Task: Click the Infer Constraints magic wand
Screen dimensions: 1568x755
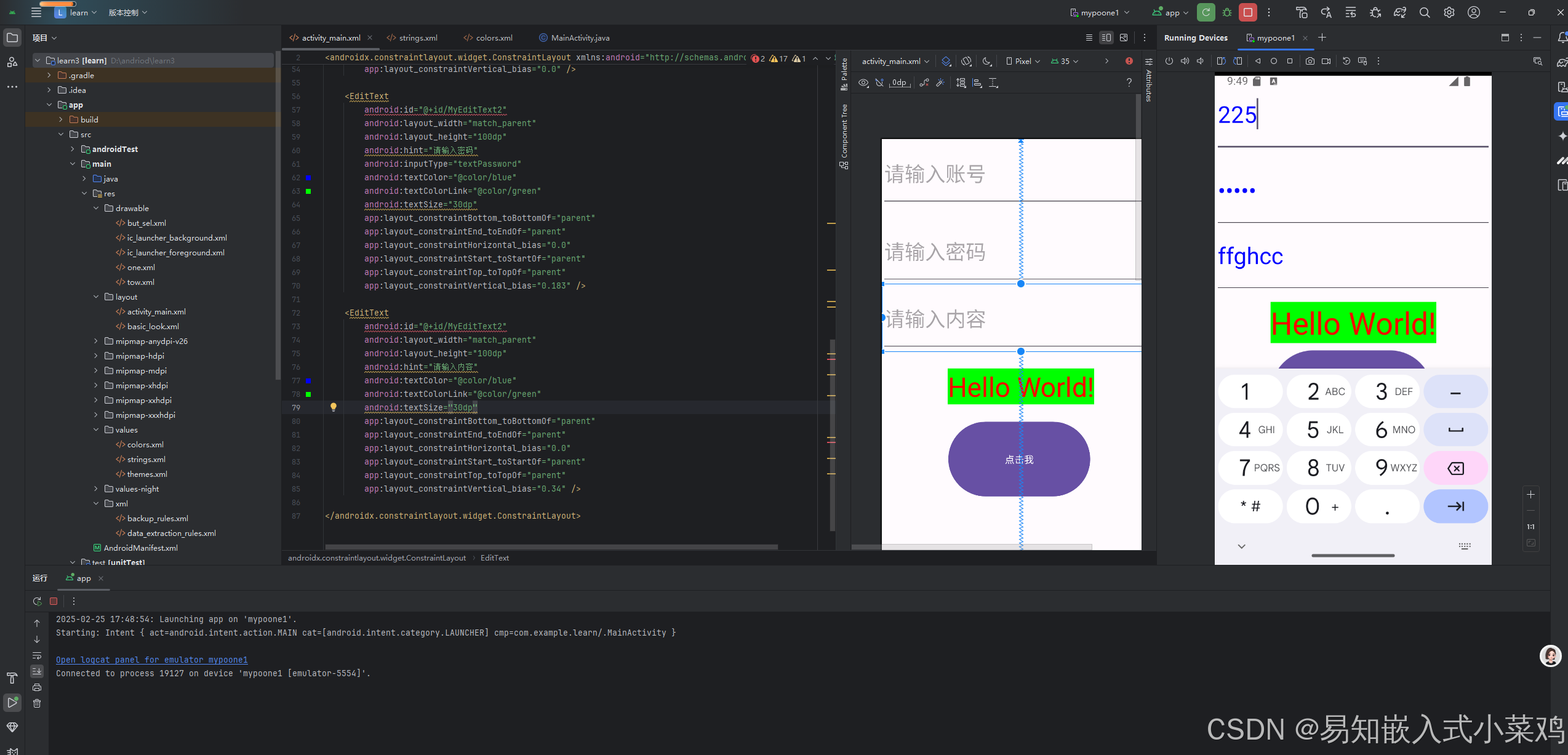Action: [940, 82]
